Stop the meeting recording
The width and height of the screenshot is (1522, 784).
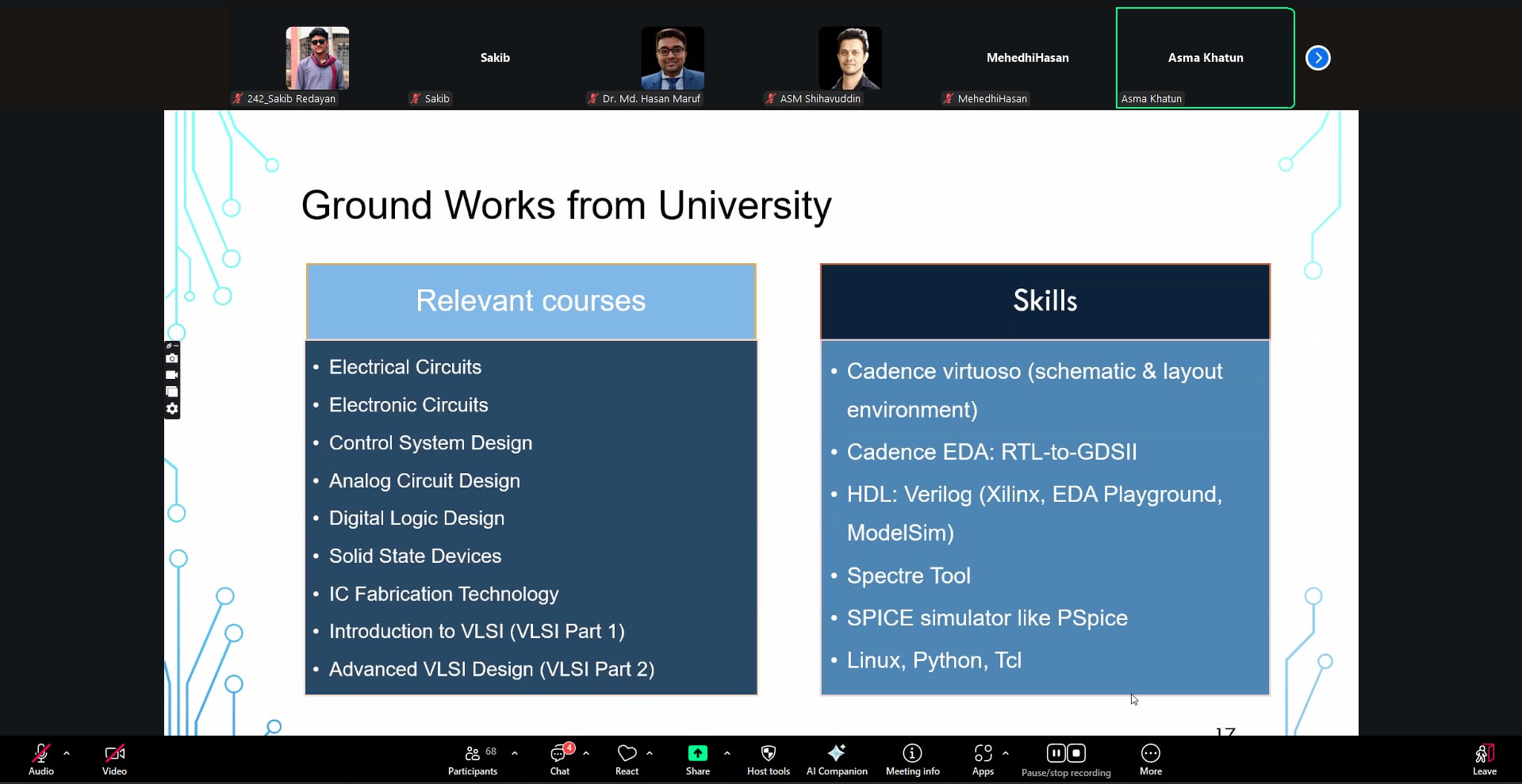click(x=1076, y=753)
